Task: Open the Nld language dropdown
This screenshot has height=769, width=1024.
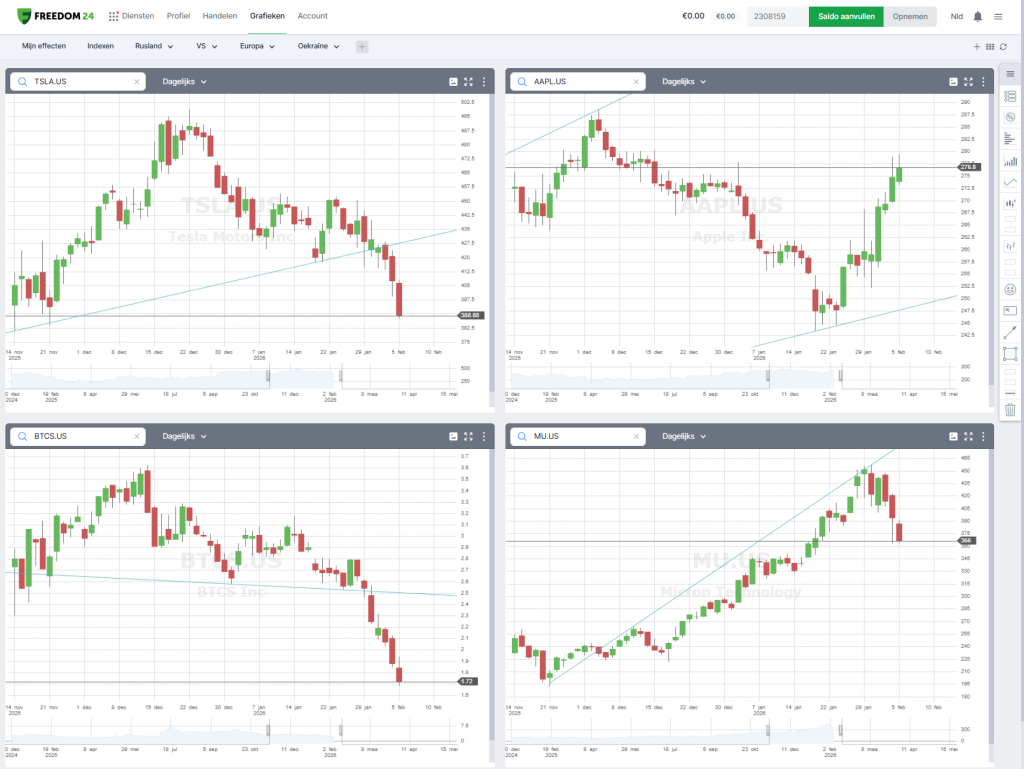Action: click(x=957, y=16)
